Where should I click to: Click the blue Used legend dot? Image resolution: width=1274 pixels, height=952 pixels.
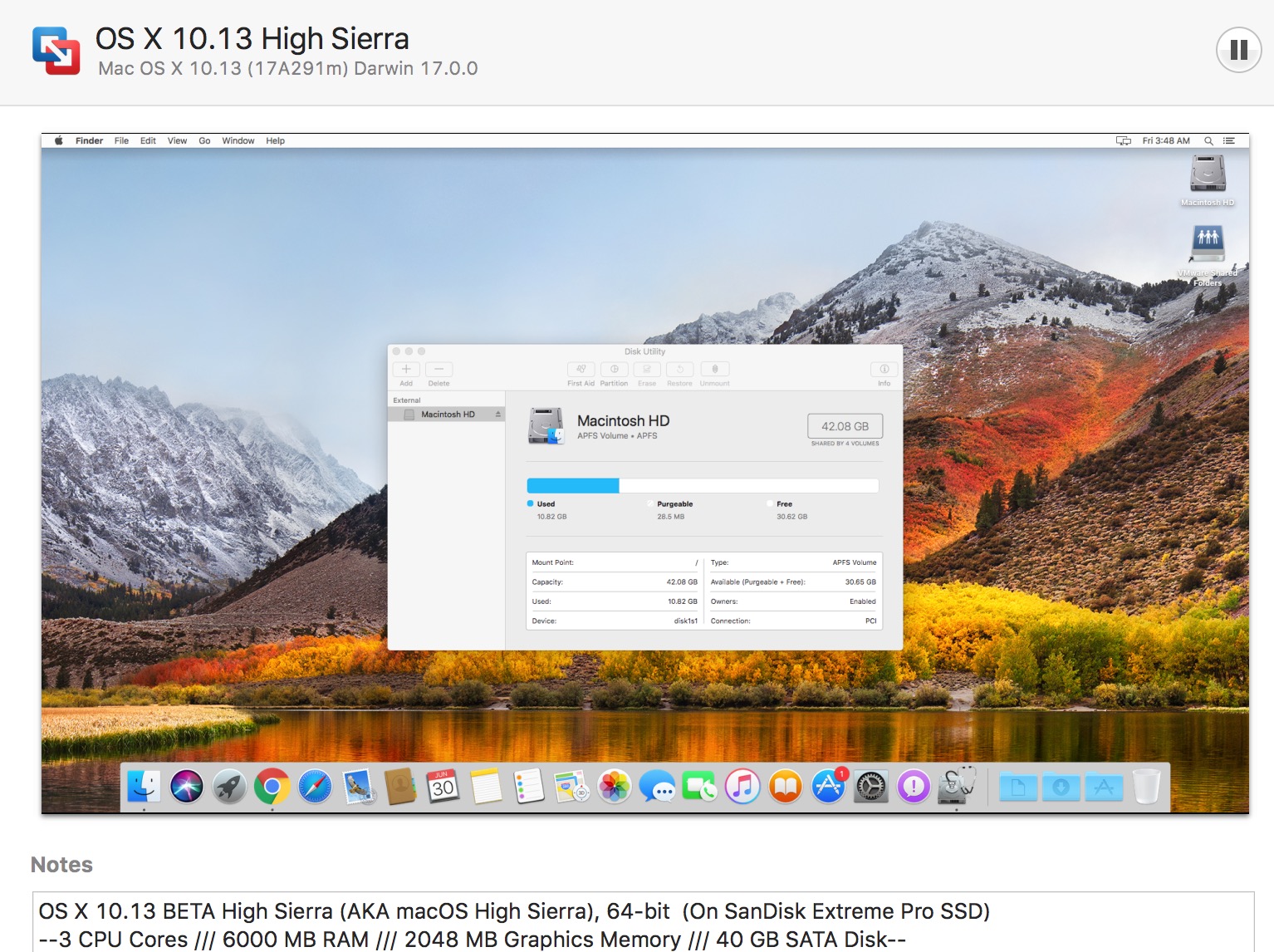point(530,503)
